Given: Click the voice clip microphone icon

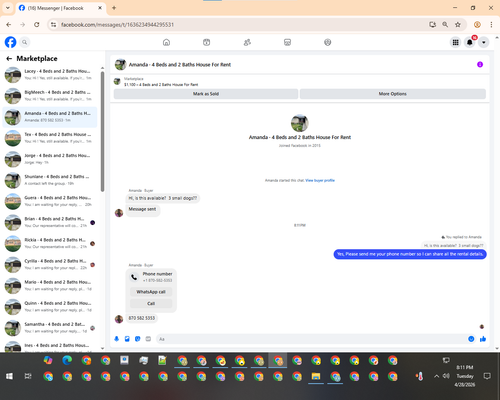Looking at the screenshot, I should [117, 339].
